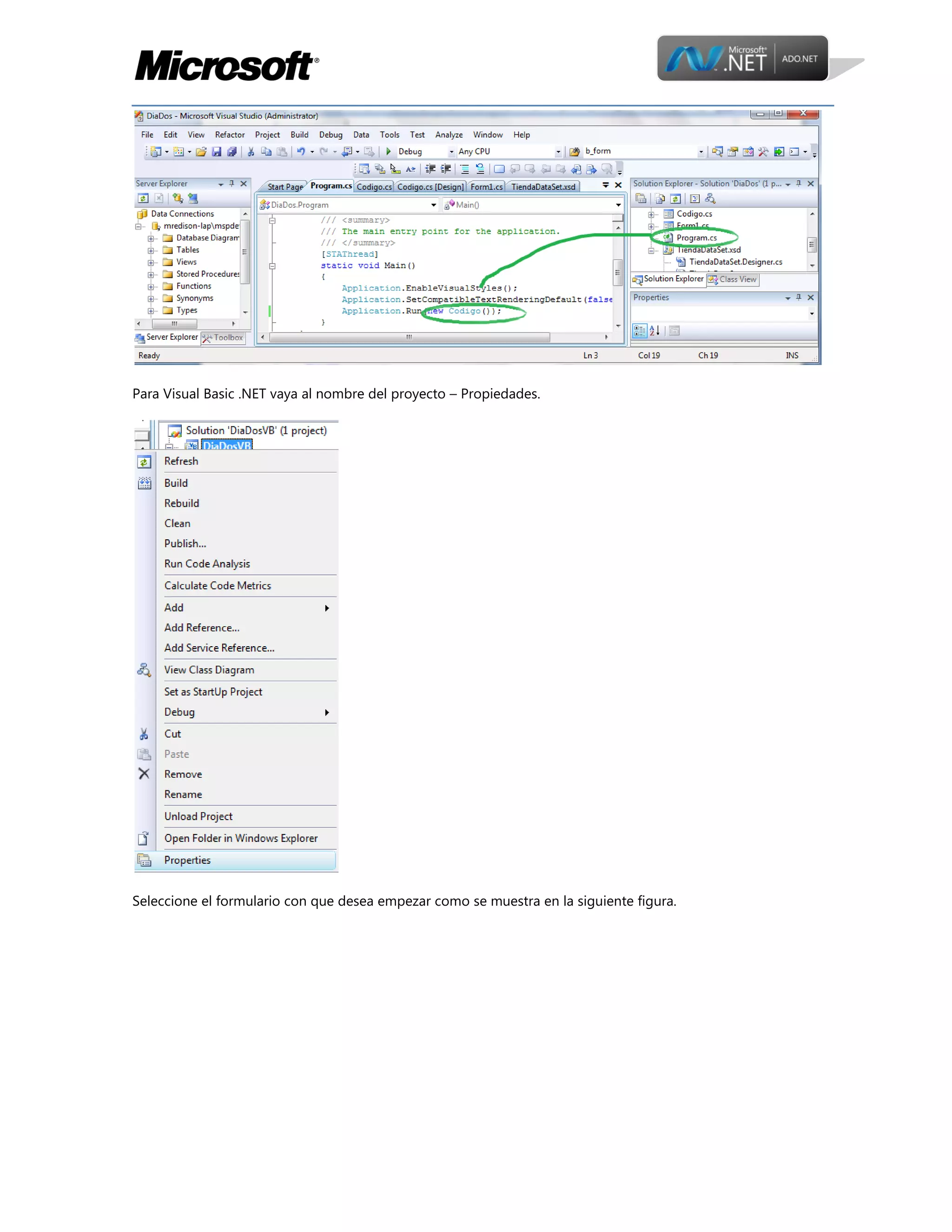Click View Class Diagram icon in Solution Explorer toolbar

(711, 199)
